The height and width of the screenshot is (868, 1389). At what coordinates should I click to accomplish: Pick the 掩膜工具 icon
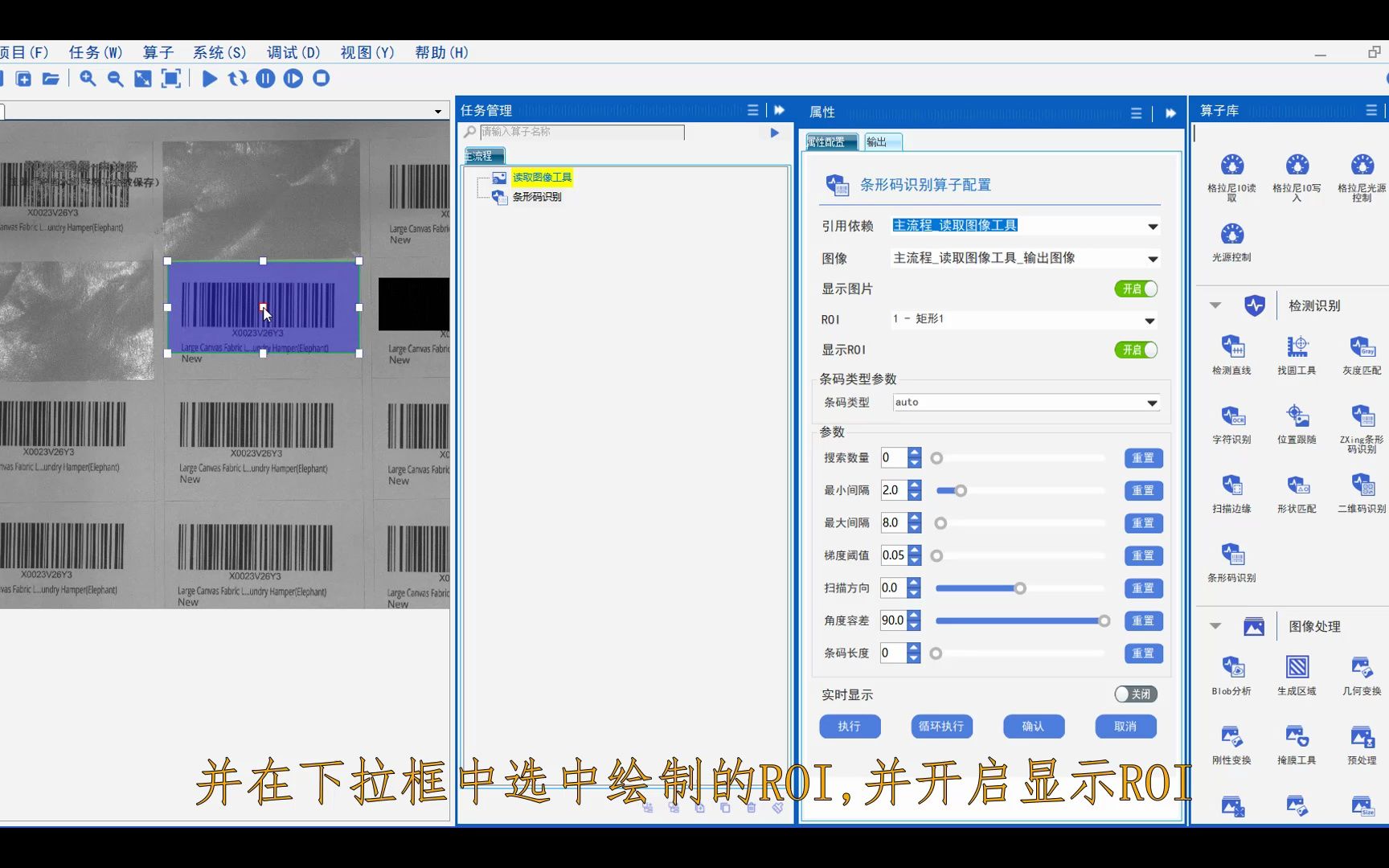[x=1297, y=736]
